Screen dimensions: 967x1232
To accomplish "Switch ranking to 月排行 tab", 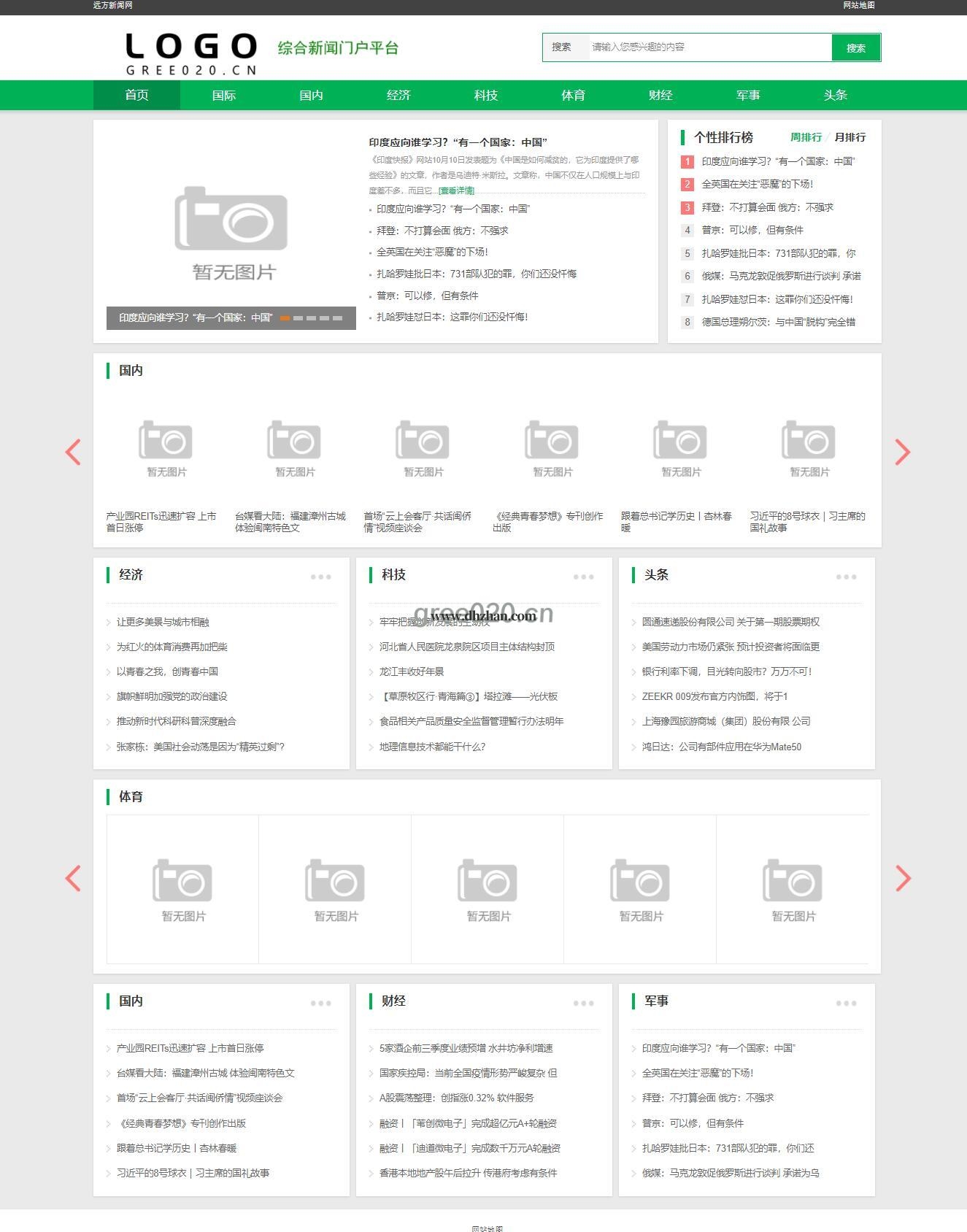I will (850, 137).
